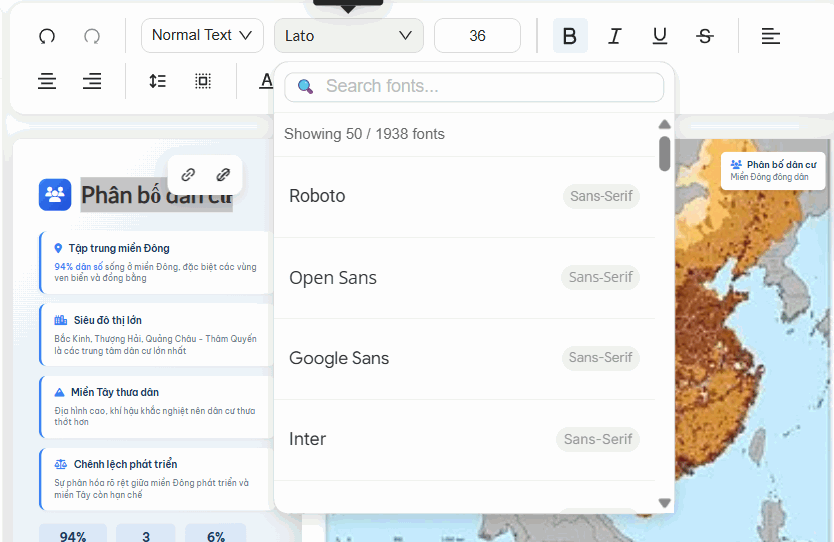
Task: Edit the font size field showing 36
Action: tap(477, 36)
